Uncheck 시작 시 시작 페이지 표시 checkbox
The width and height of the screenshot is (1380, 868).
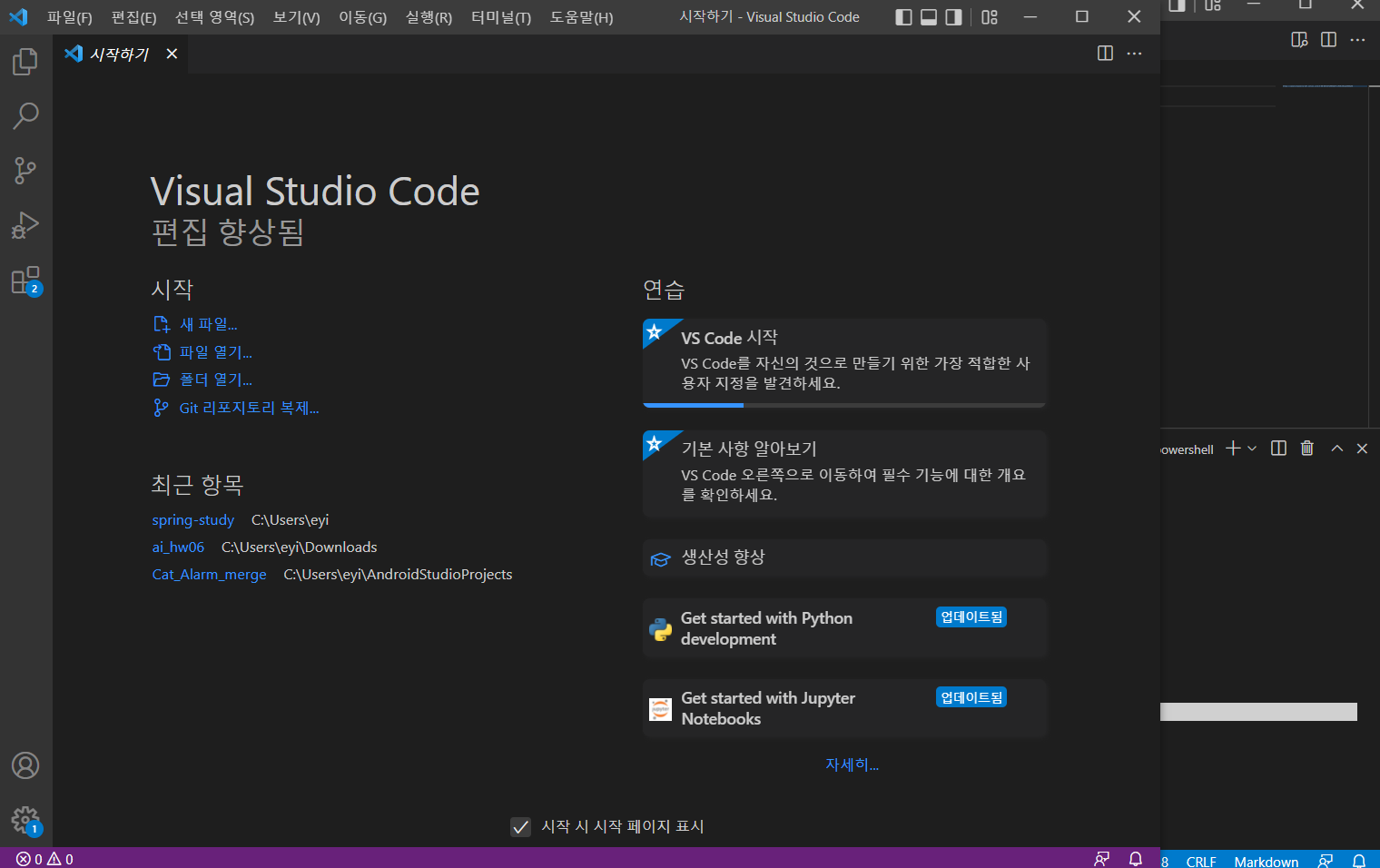coord(520,826)
